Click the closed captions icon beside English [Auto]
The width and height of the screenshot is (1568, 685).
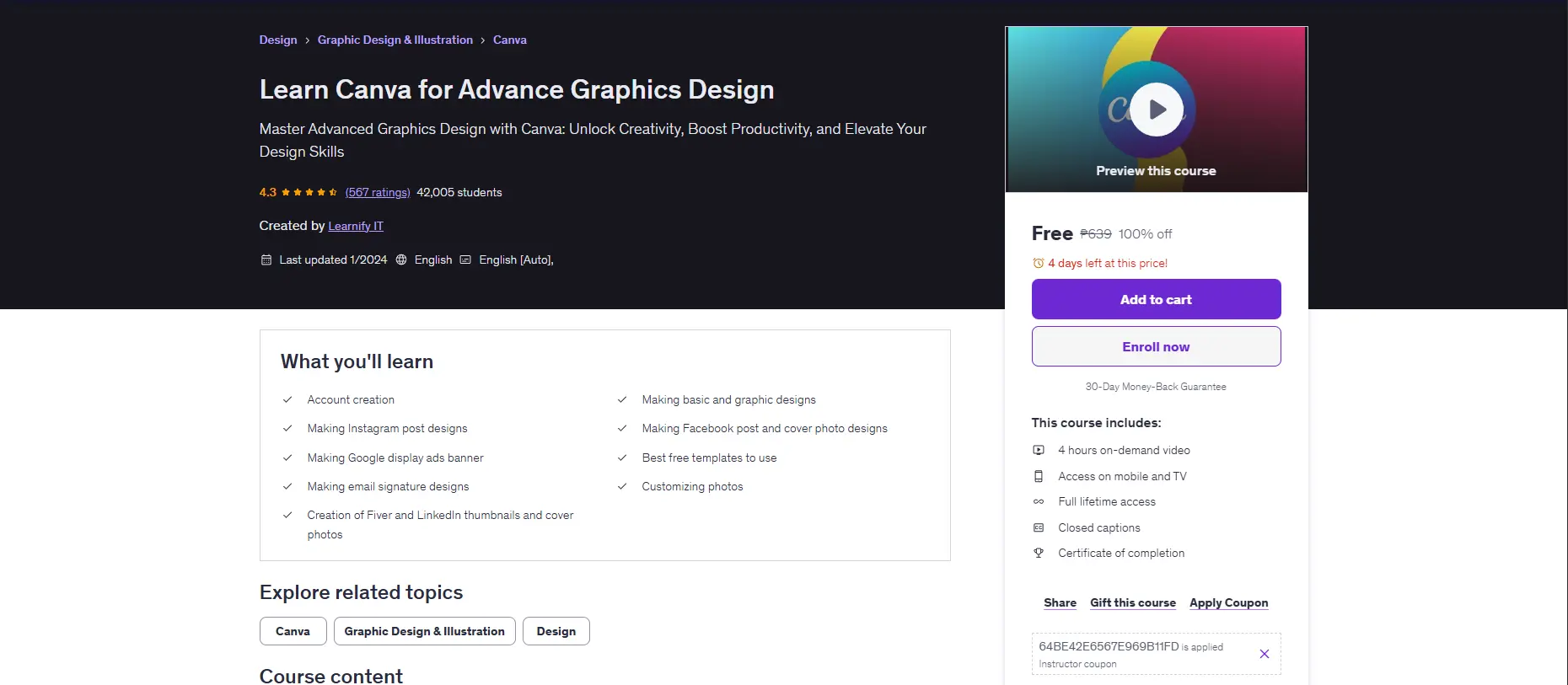465,260
